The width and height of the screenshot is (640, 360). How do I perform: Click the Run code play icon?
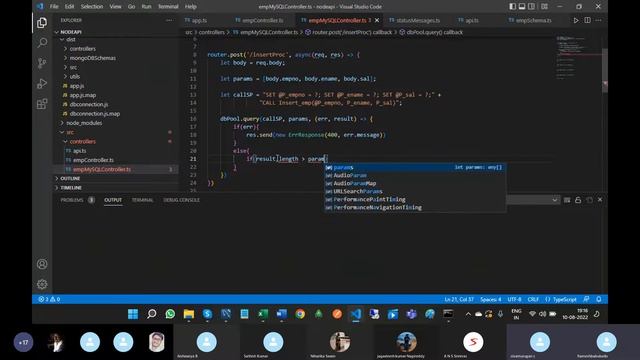pos(576,20)
